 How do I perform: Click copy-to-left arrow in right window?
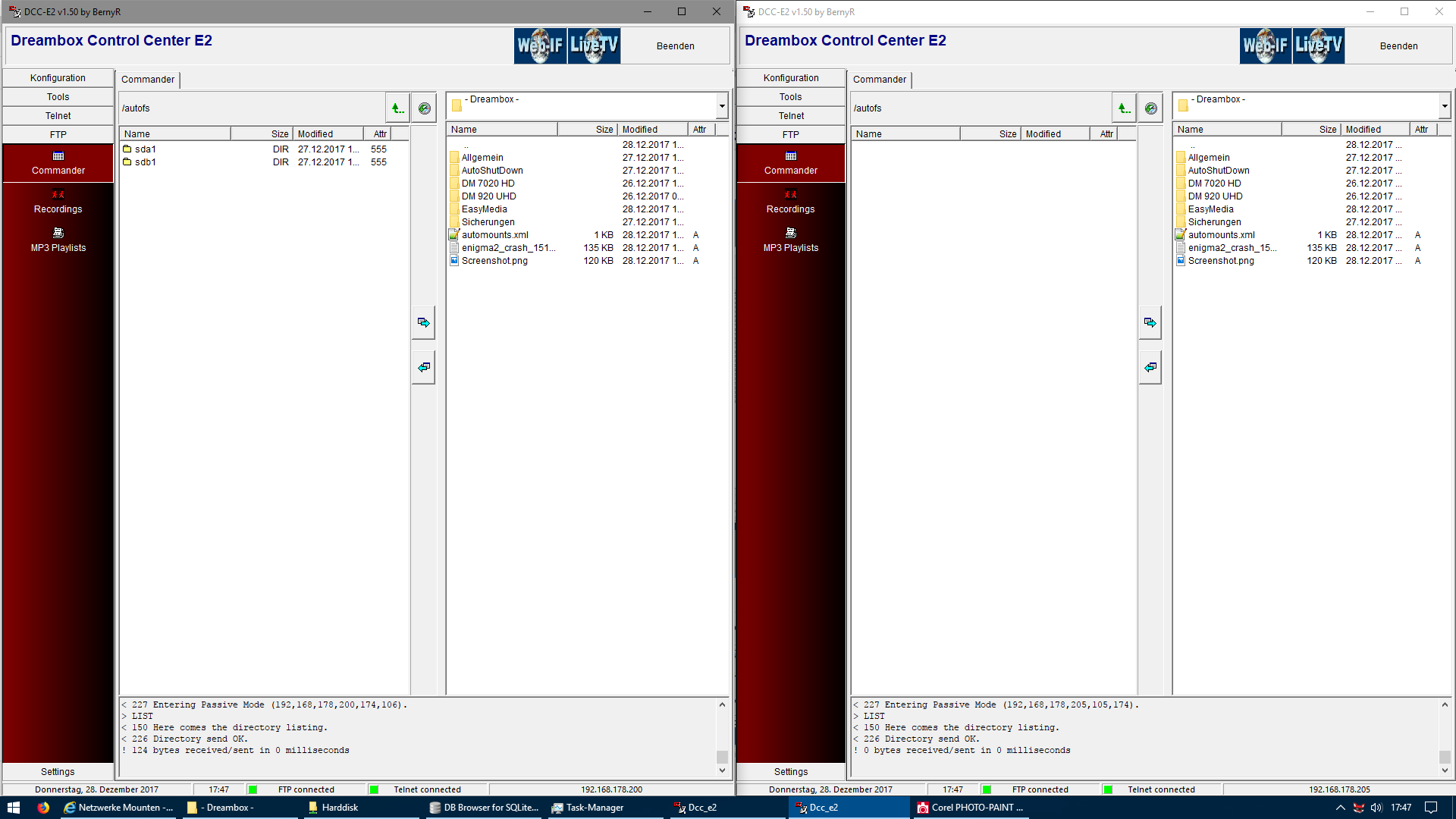pos(1150,368)
